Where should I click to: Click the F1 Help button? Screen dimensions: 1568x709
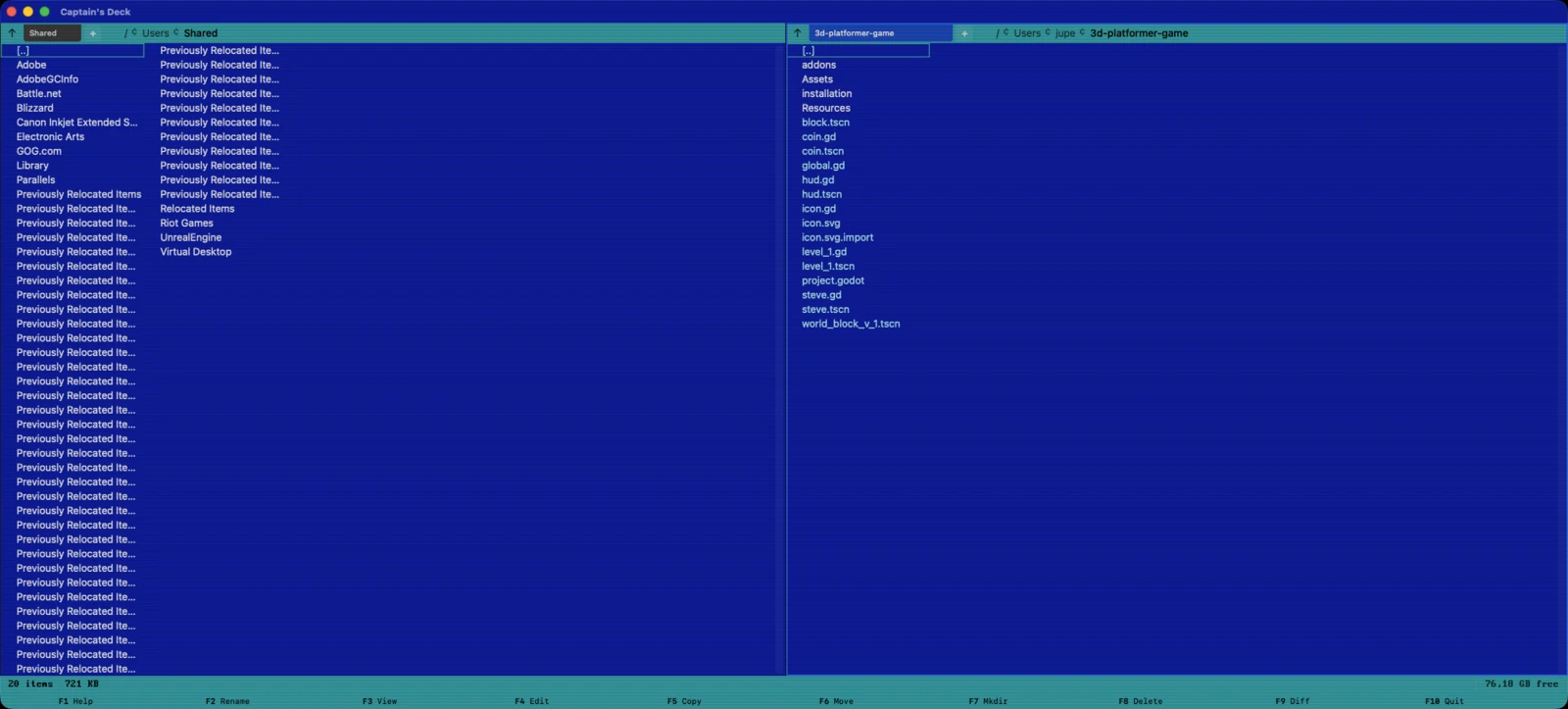(x=75, y=701)
